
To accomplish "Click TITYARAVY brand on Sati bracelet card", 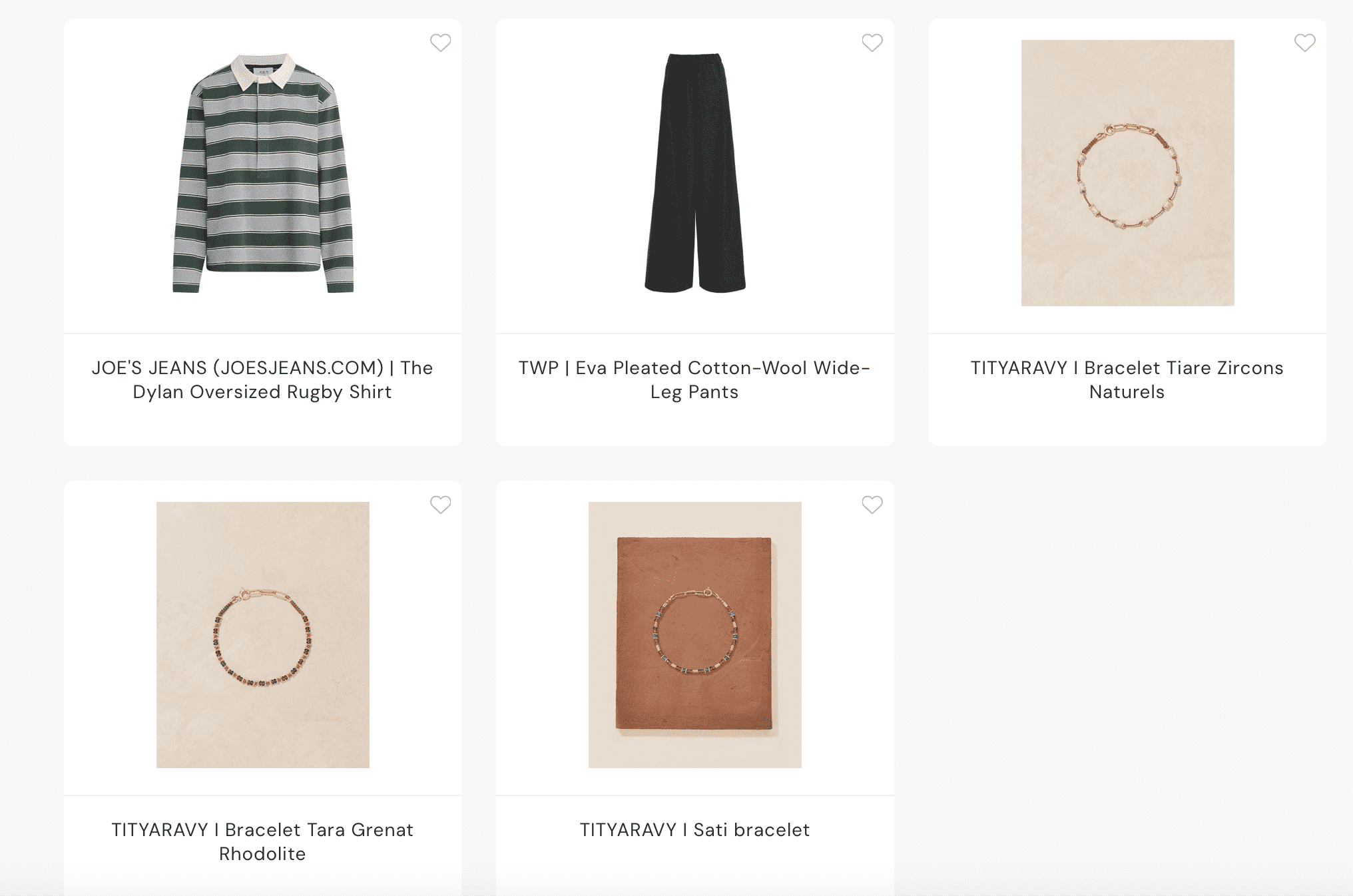I will (x=627, y=830).
